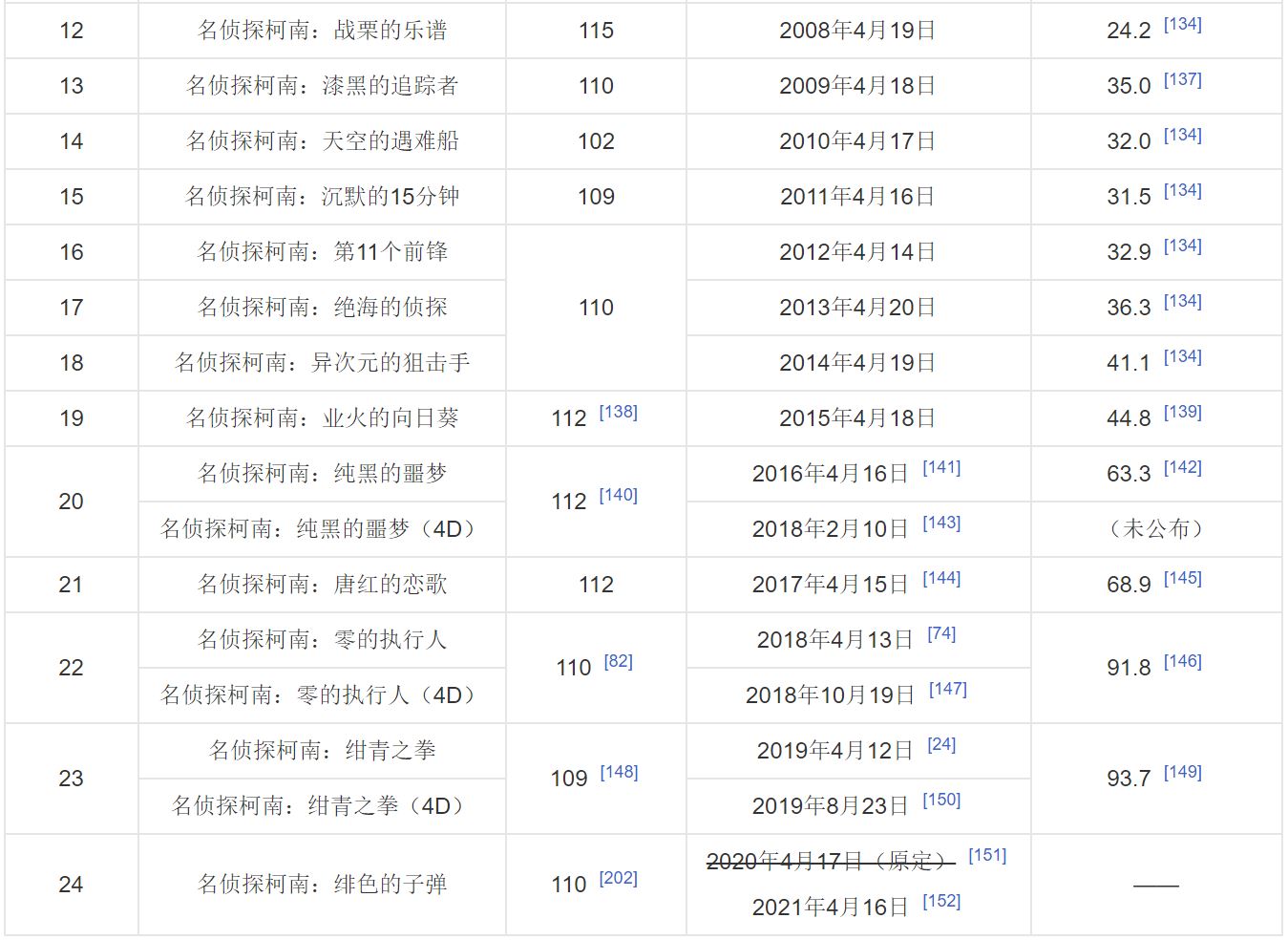The image size is (1288, 940).
Task: Select the title 名侦探柯南：业火的向日葵
Action: pos(322,418)
